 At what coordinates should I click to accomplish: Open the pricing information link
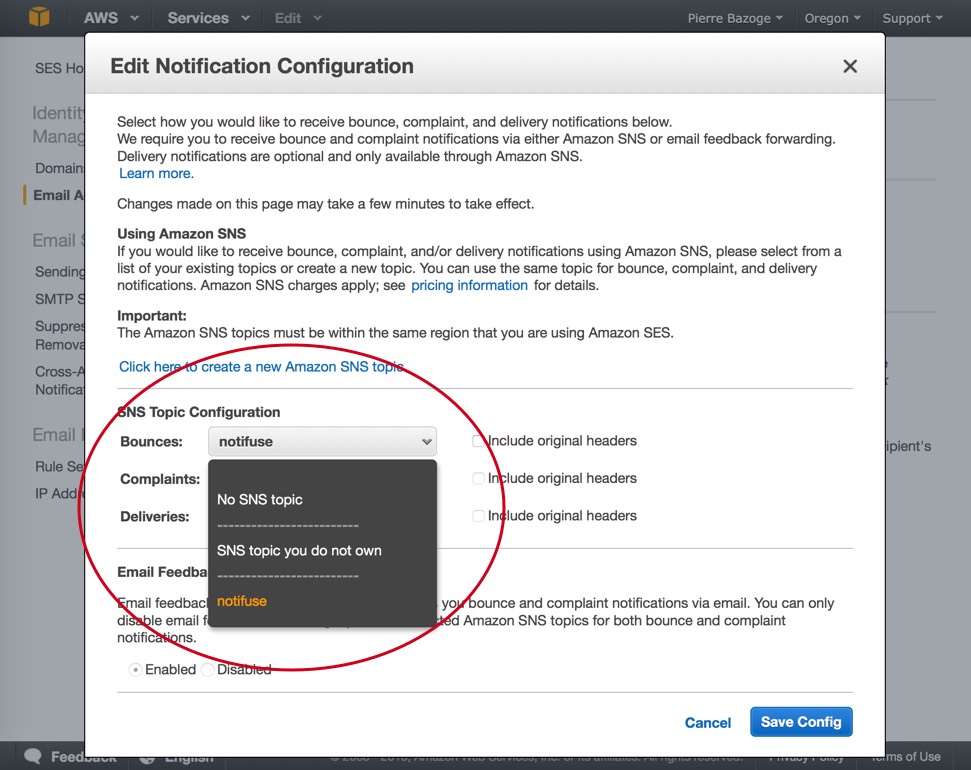tap(469, 286)
